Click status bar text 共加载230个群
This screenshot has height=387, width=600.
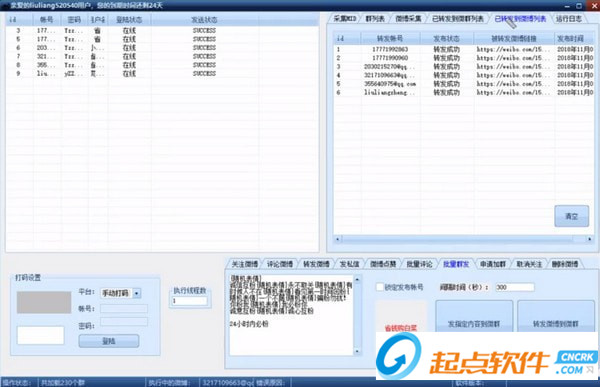click(x=62, y=382)
